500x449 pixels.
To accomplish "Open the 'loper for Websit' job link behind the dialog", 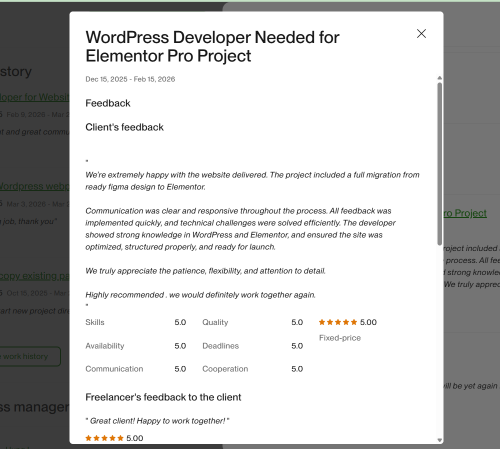I will pyautogui.click(x=35, y=97).
